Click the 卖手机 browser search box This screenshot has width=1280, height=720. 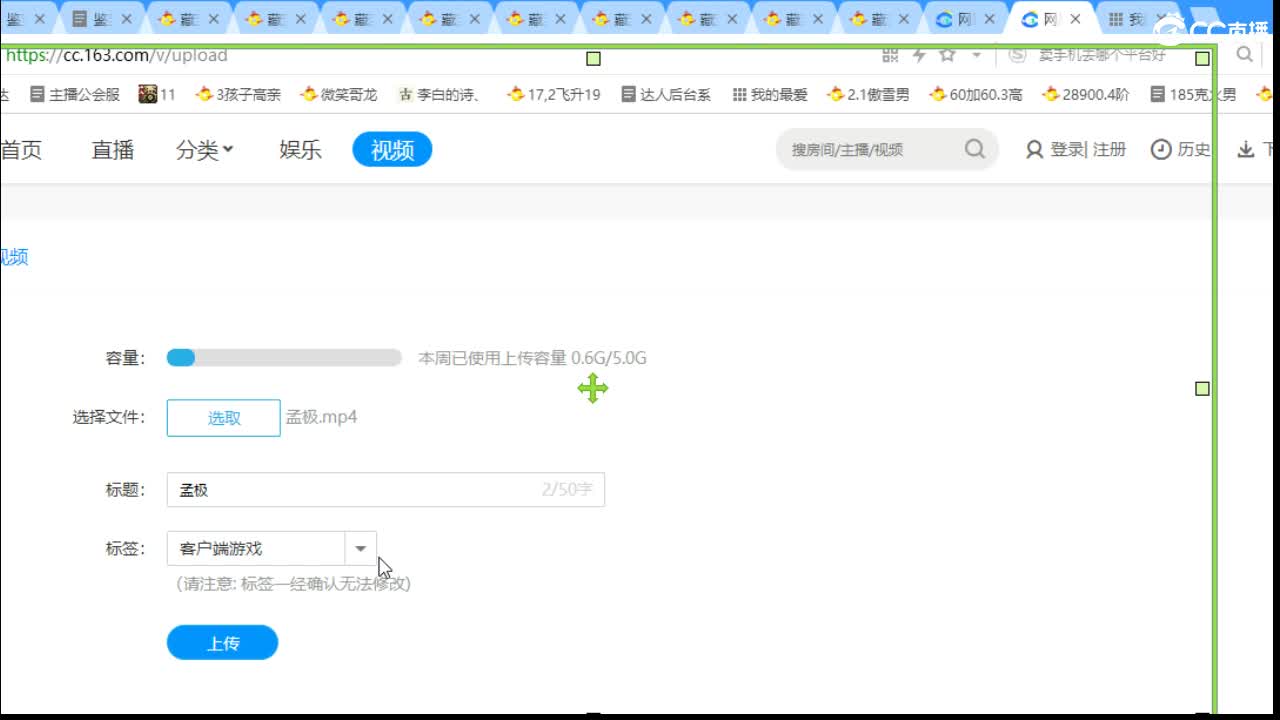(x=1102, y=55)
